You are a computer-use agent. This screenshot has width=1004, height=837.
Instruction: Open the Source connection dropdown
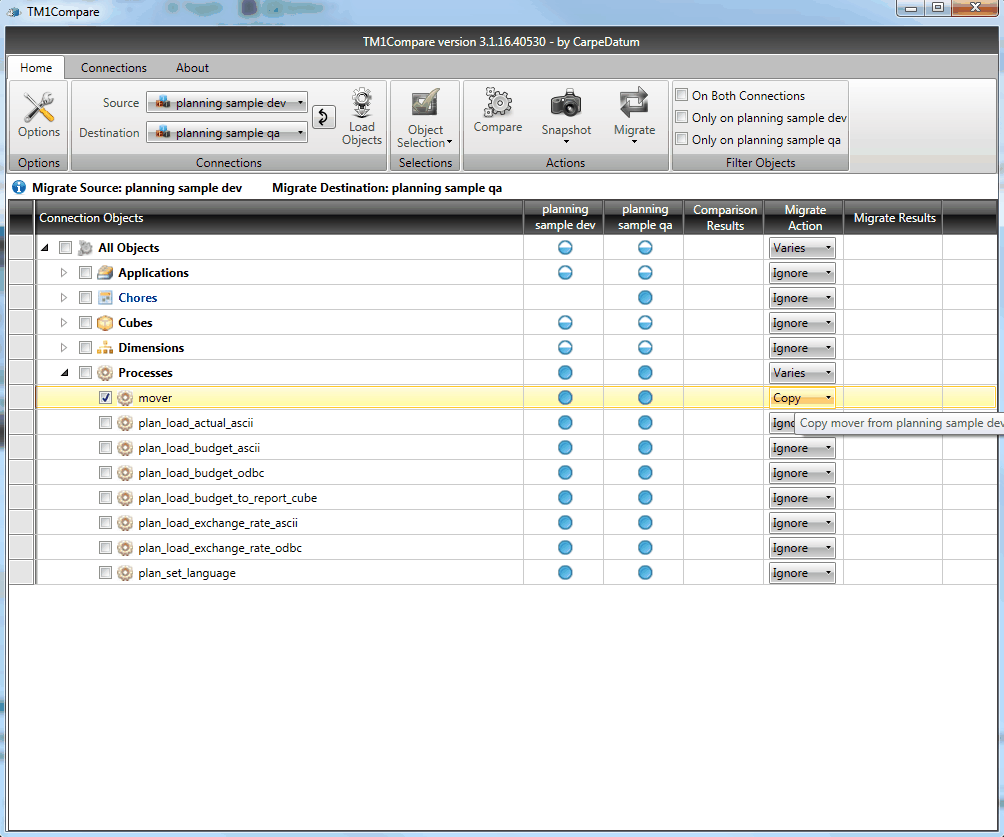pyautogui.click(x=227, y=102)
